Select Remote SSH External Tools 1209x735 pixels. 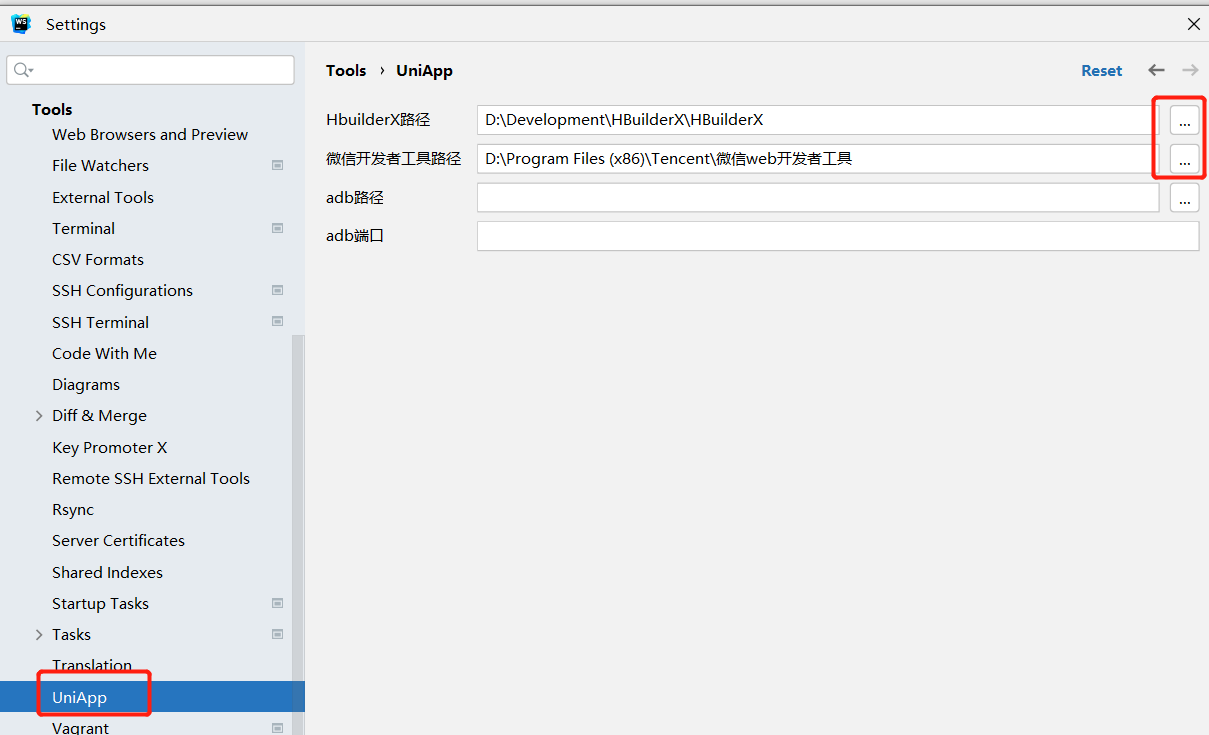point(151,478)
